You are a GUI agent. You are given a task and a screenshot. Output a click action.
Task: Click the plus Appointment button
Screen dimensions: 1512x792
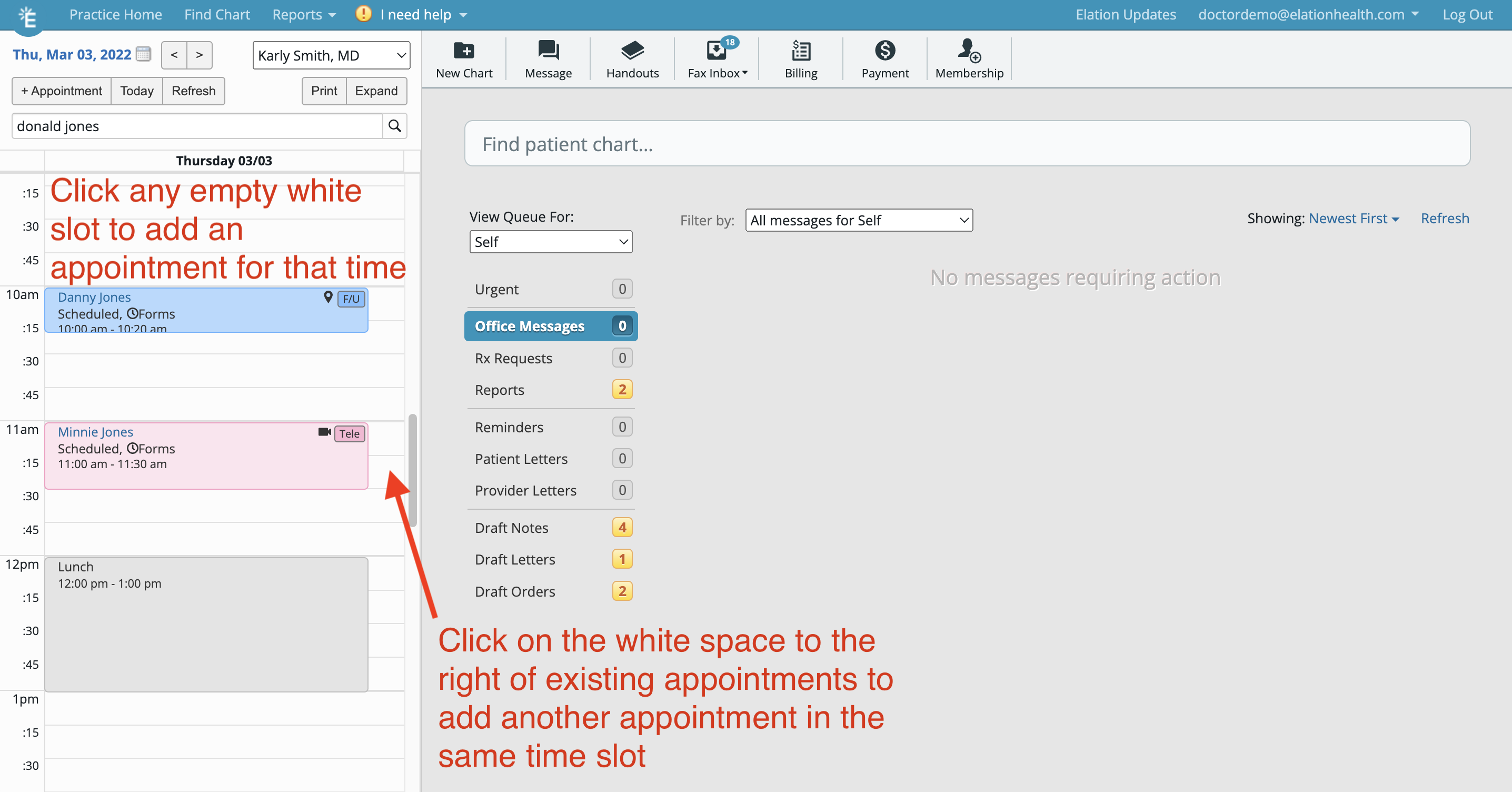click(61, 91)
